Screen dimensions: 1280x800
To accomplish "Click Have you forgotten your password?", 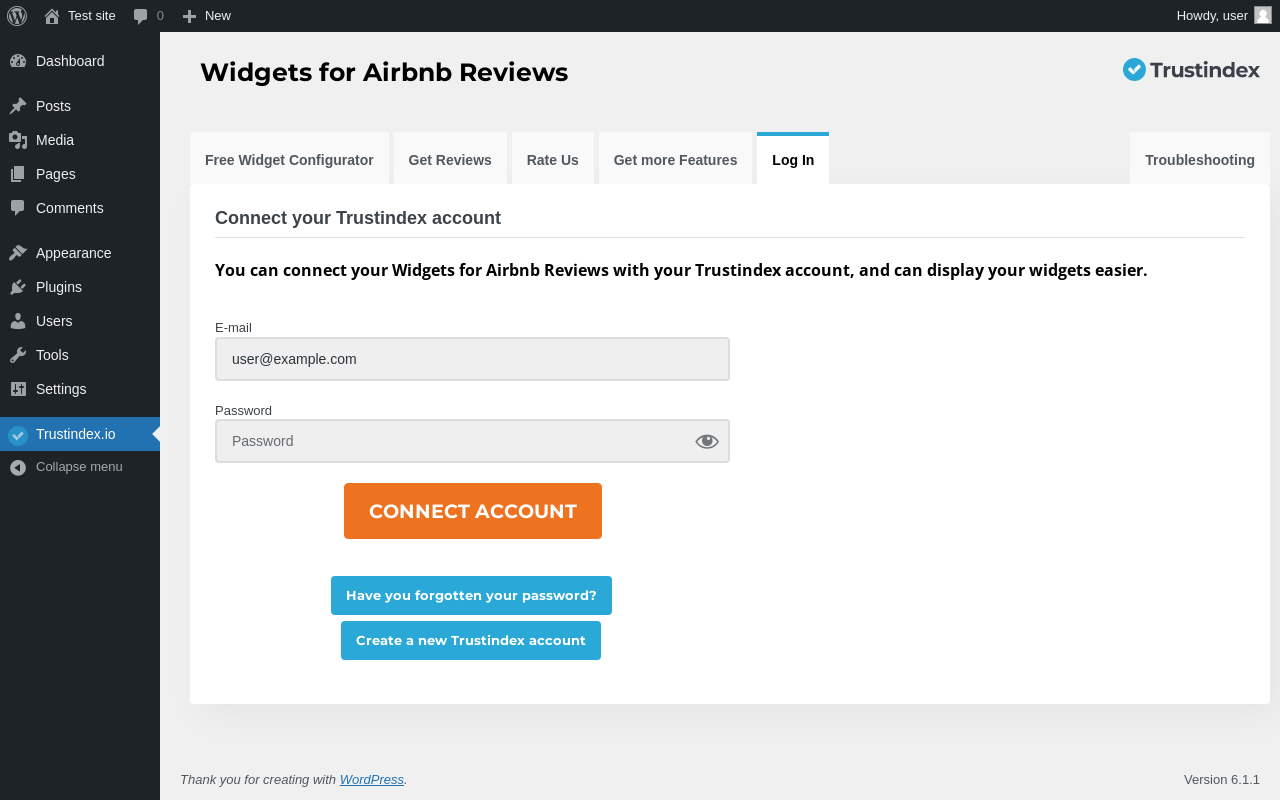I will (x=471, y=595).
